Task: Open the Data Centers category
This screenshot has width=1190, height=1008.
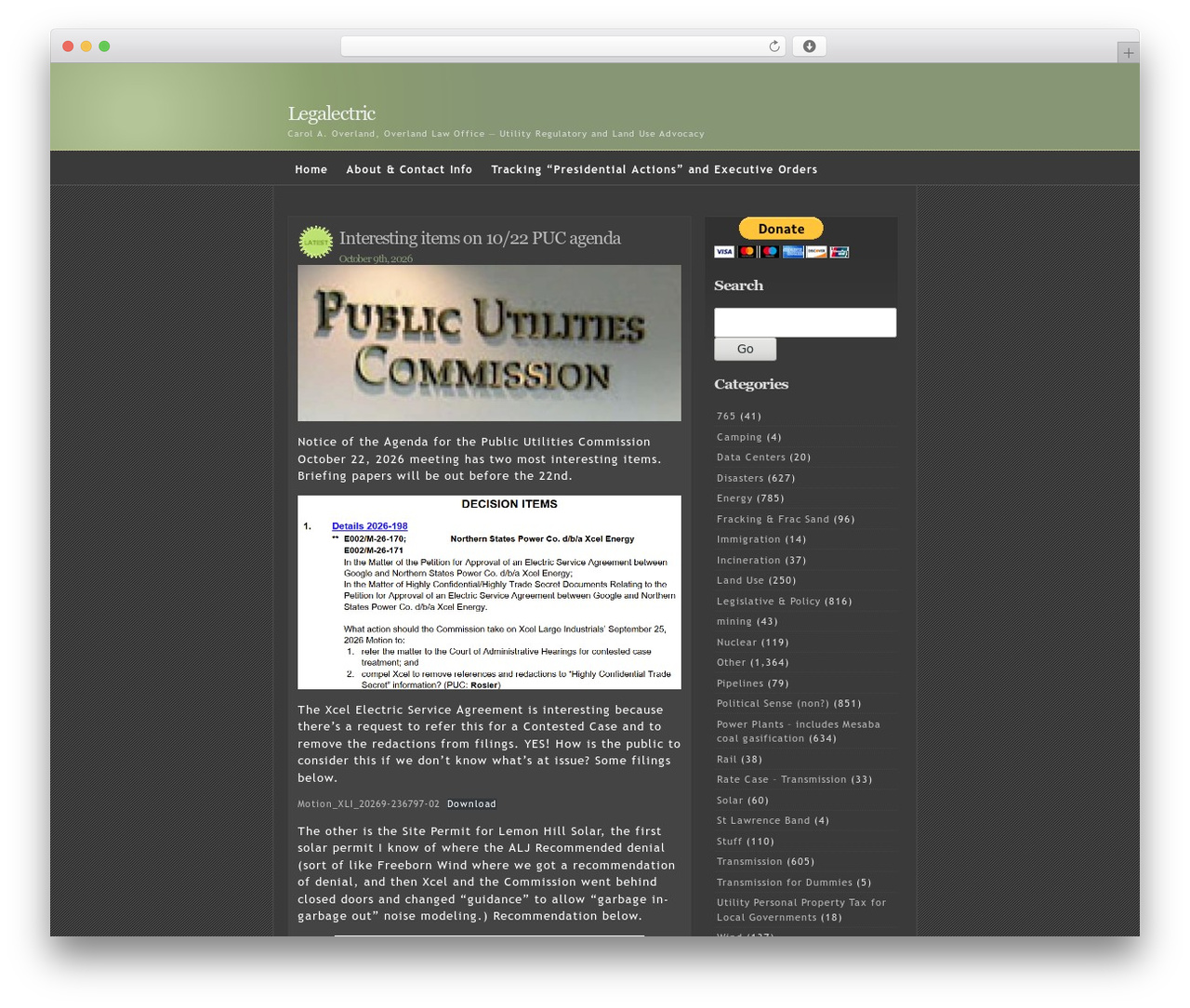Action: click(x=751, y=458)
